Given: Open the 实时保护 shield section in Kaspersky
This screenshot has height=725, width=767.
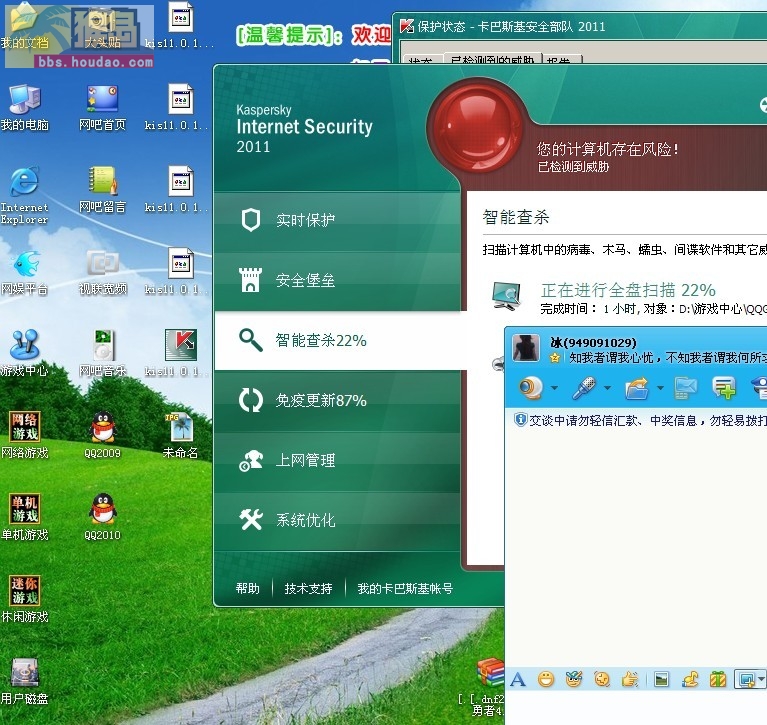Looking at the screenshot, I should tap(337, 221).
